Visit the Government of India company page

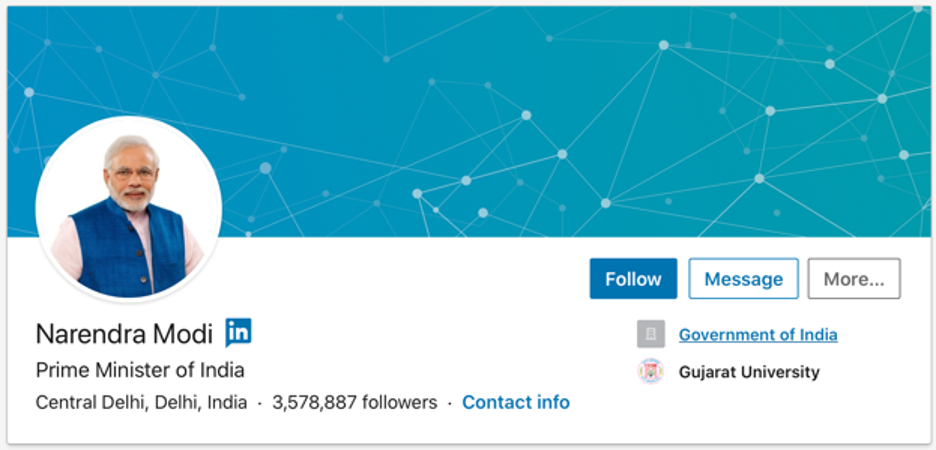[x=758, y=335]
